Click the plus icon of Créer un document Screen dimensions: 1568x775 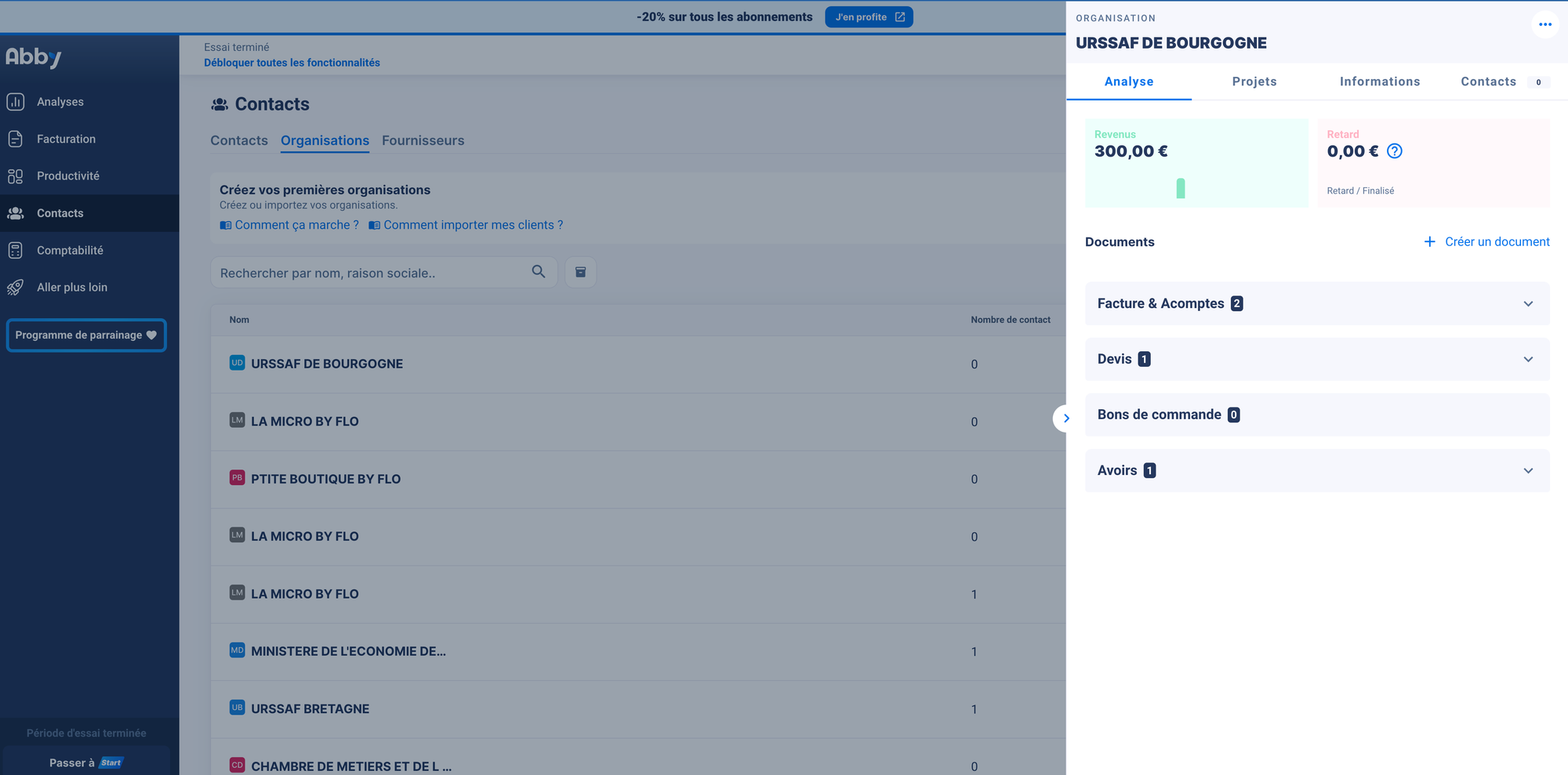(1430, 242)
